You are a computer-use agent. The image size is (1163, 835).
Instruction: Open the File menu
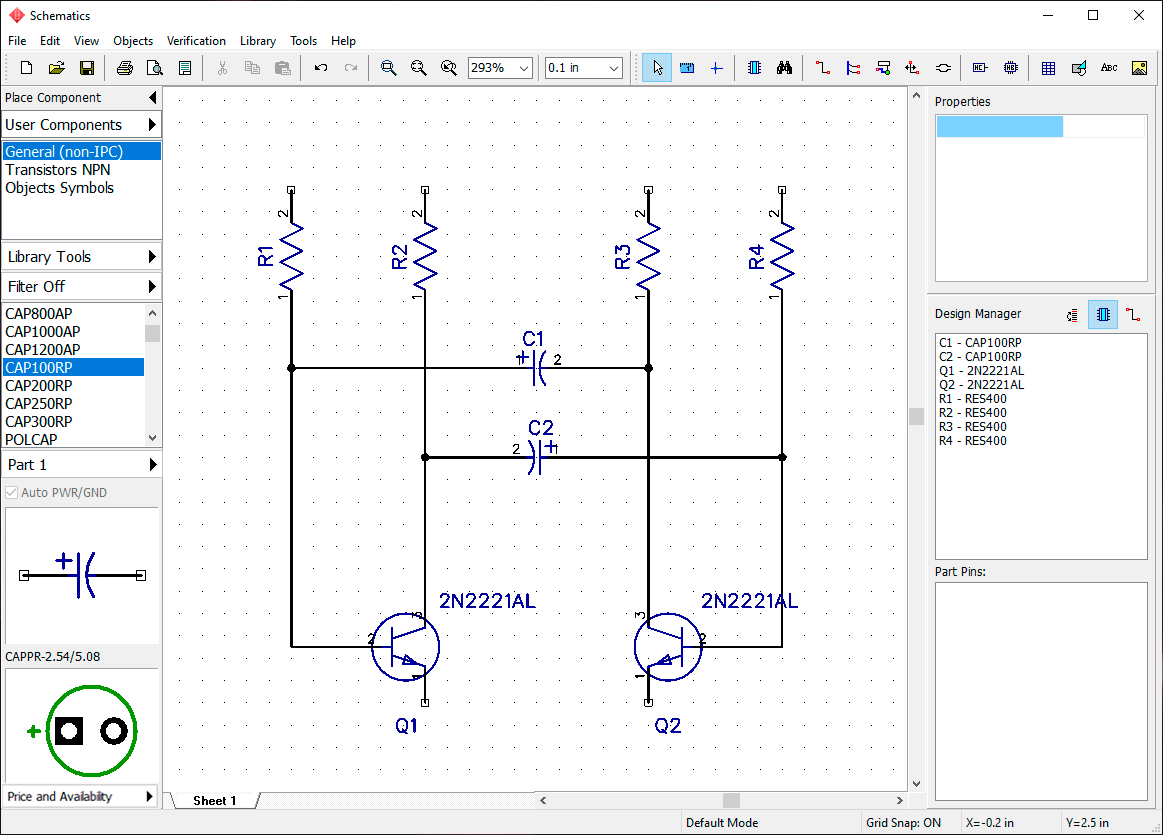coord(17,41)
